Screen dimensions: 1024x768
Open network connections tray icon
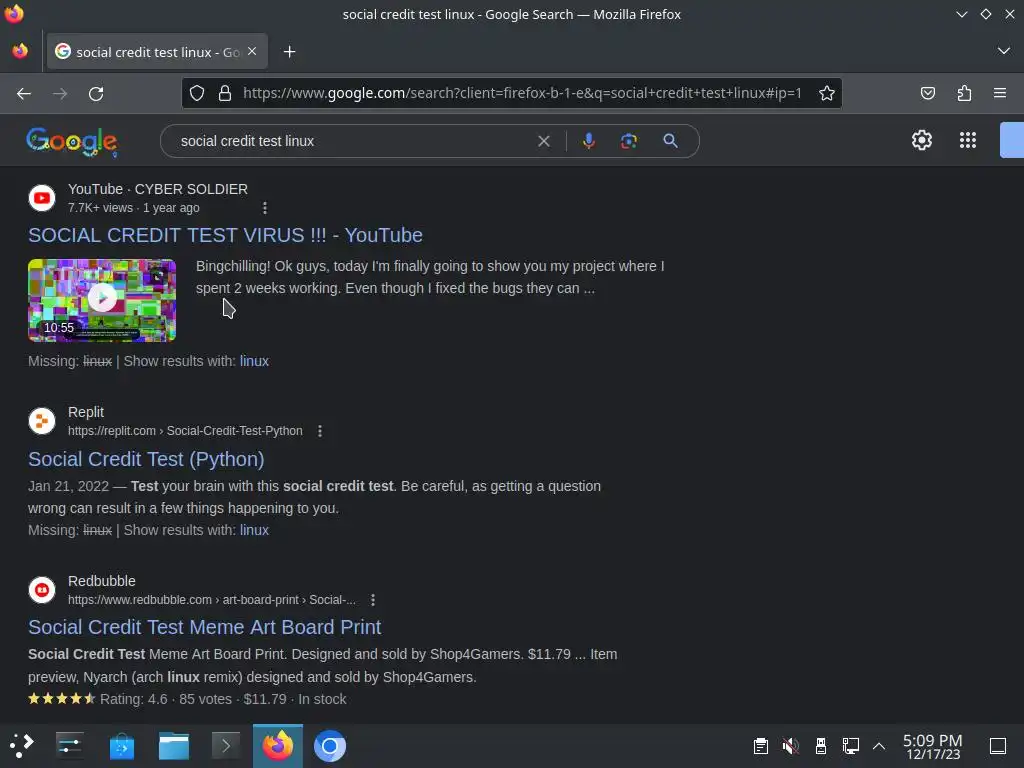850,746
